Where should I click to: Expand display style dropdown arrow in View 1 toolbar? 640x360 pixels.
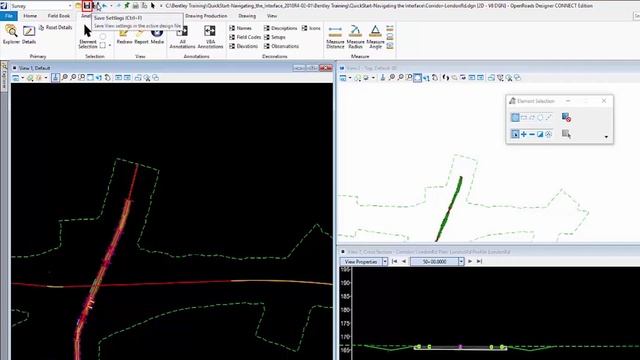click(46, 78)
